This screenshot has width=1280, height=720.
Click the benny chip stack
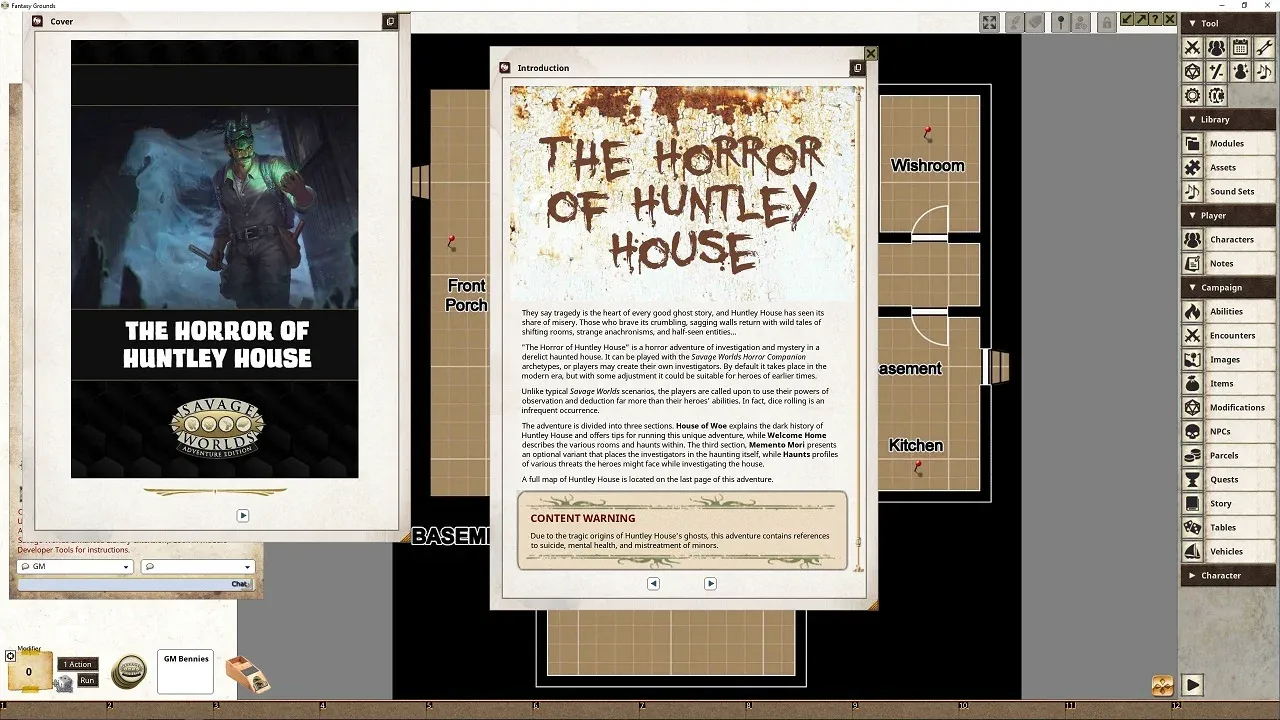click(129, 672)
